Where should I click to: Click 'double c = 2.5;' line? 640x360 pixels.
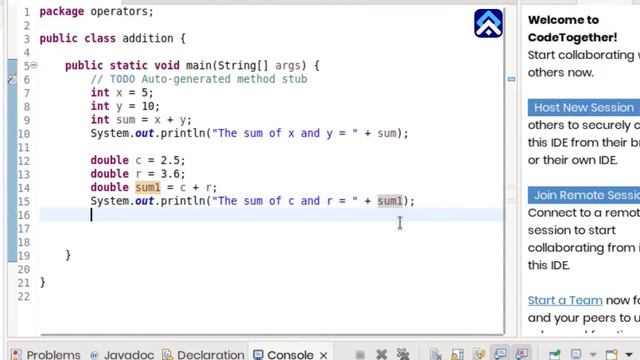tap(138, 160)
